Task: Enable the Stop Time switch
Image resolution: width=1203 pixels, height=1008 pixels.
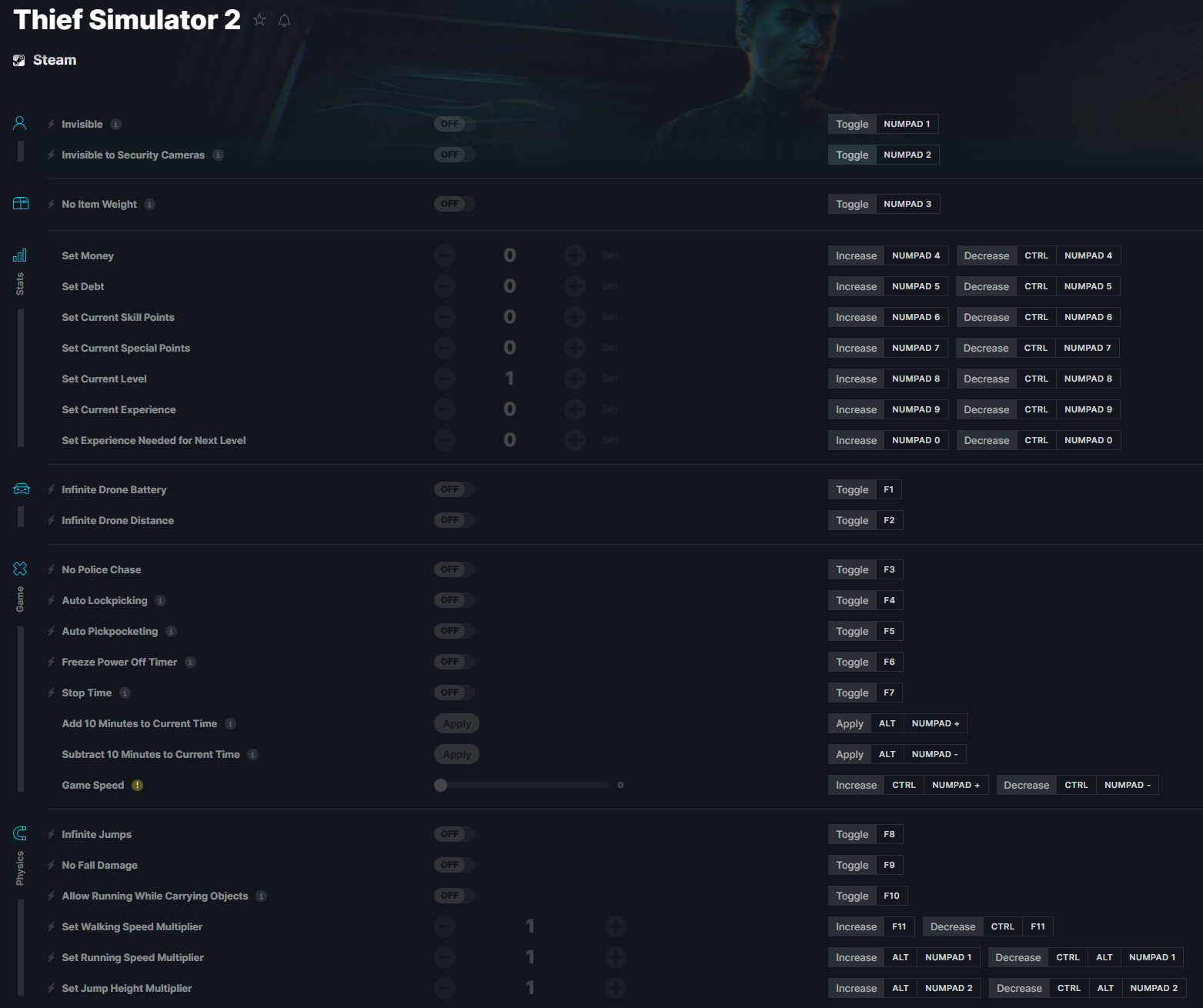Action: pyautogui.click(x=454, y=693)
